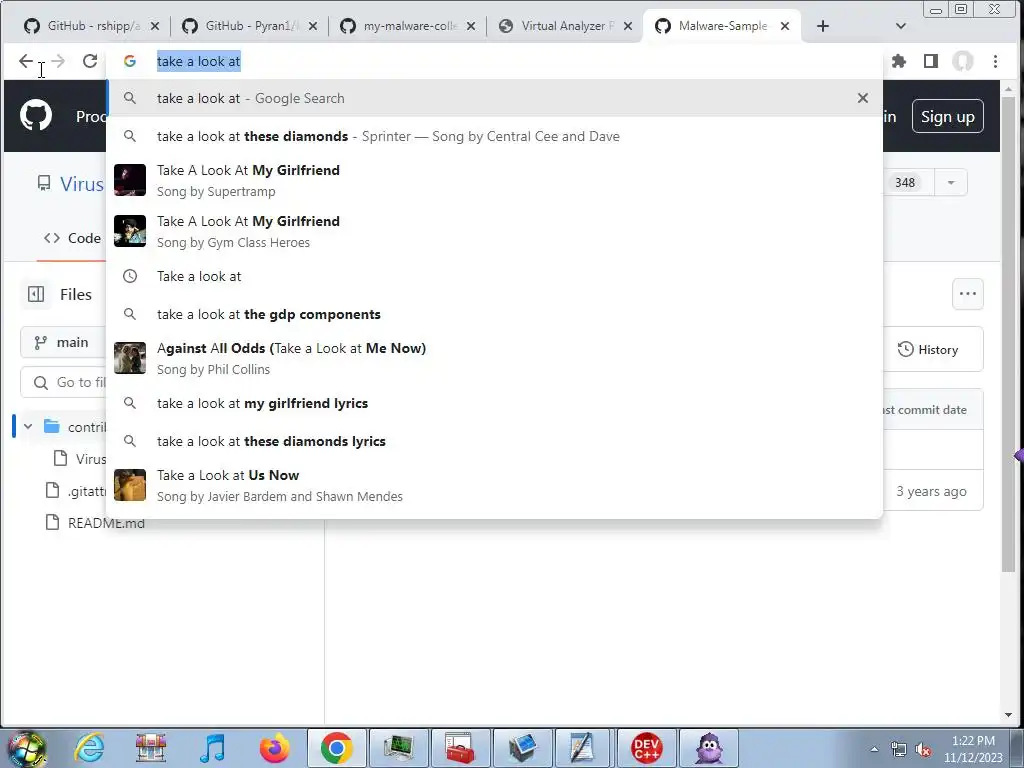Click the page vertical scrollbar
The image size is (1024, 768).
pos(1008,334)
